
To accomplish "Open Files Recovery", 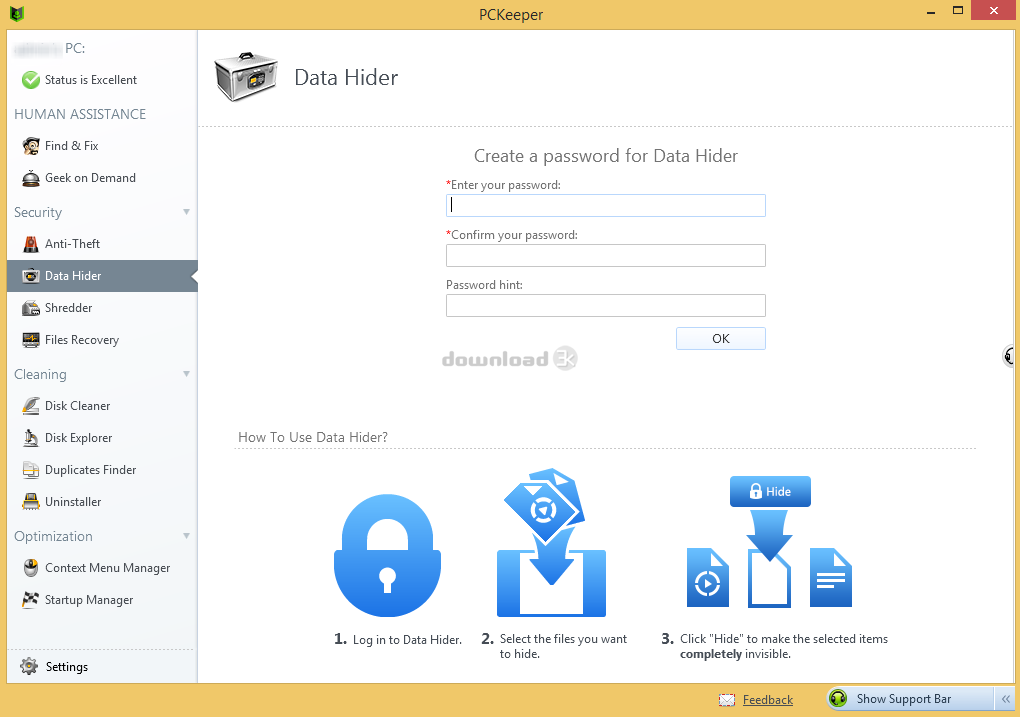I will pyautogui.click(x=102, y=340).
